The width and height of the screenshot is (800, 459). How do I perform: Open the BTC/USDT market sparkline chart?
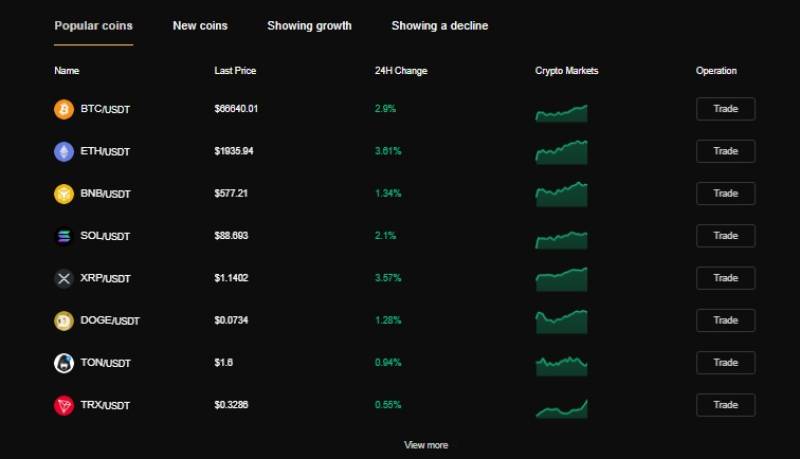point(561,113)
